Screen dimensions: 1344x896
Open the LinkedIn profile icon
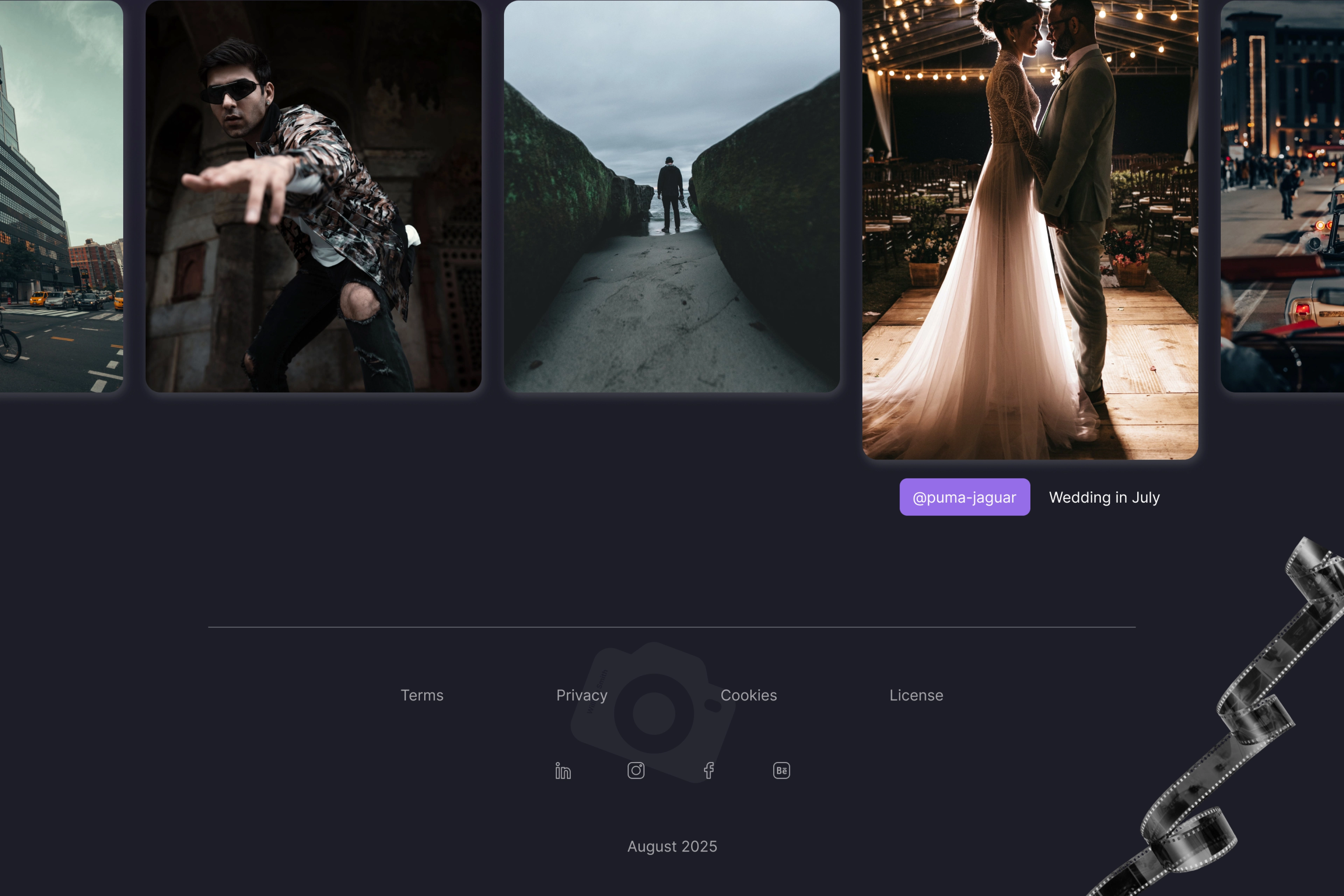point(563,771)
